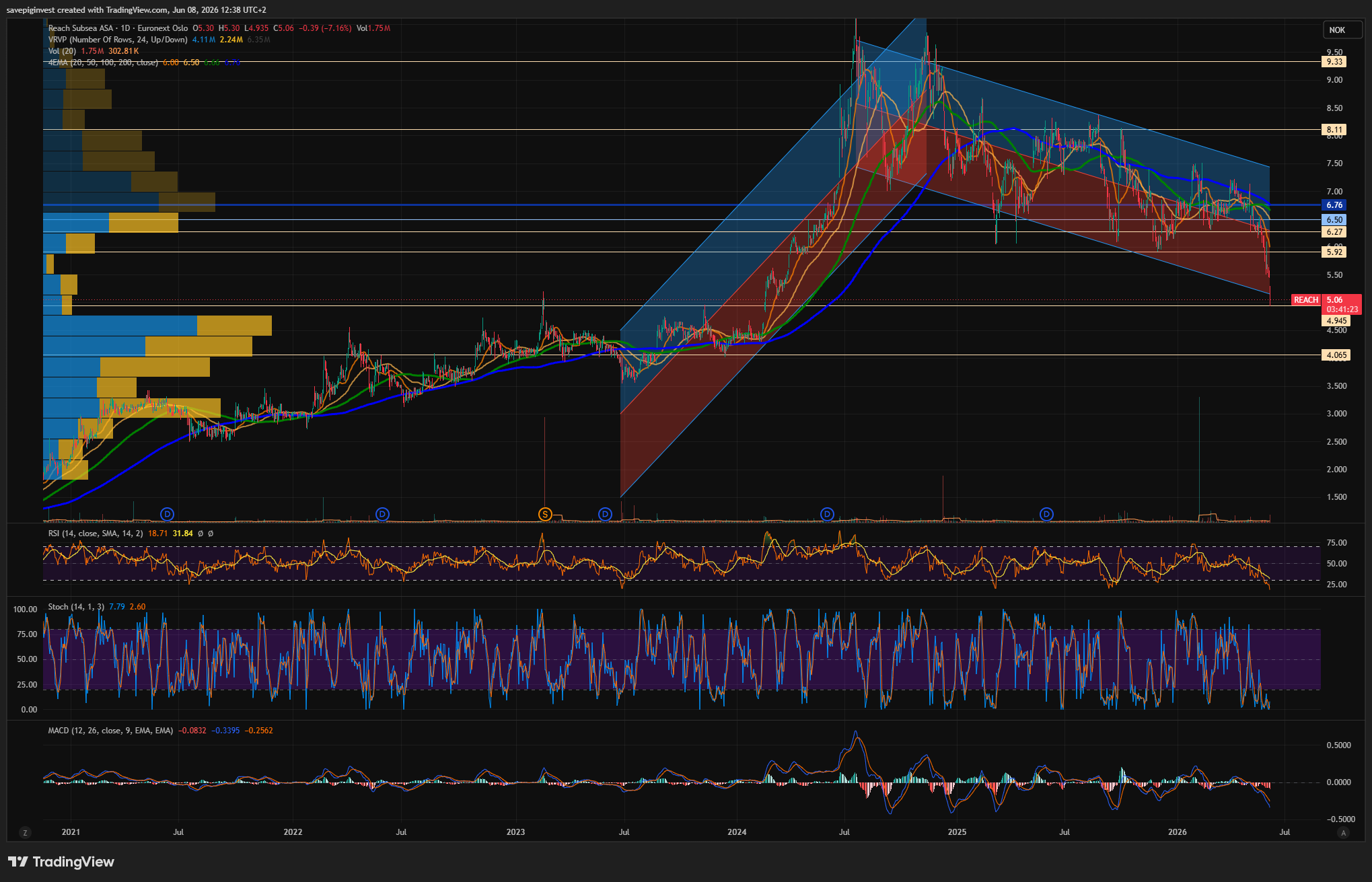1372x882 pixels.
Task: Click the 2021 label on the time axis
Action: (x=71, y=832)
